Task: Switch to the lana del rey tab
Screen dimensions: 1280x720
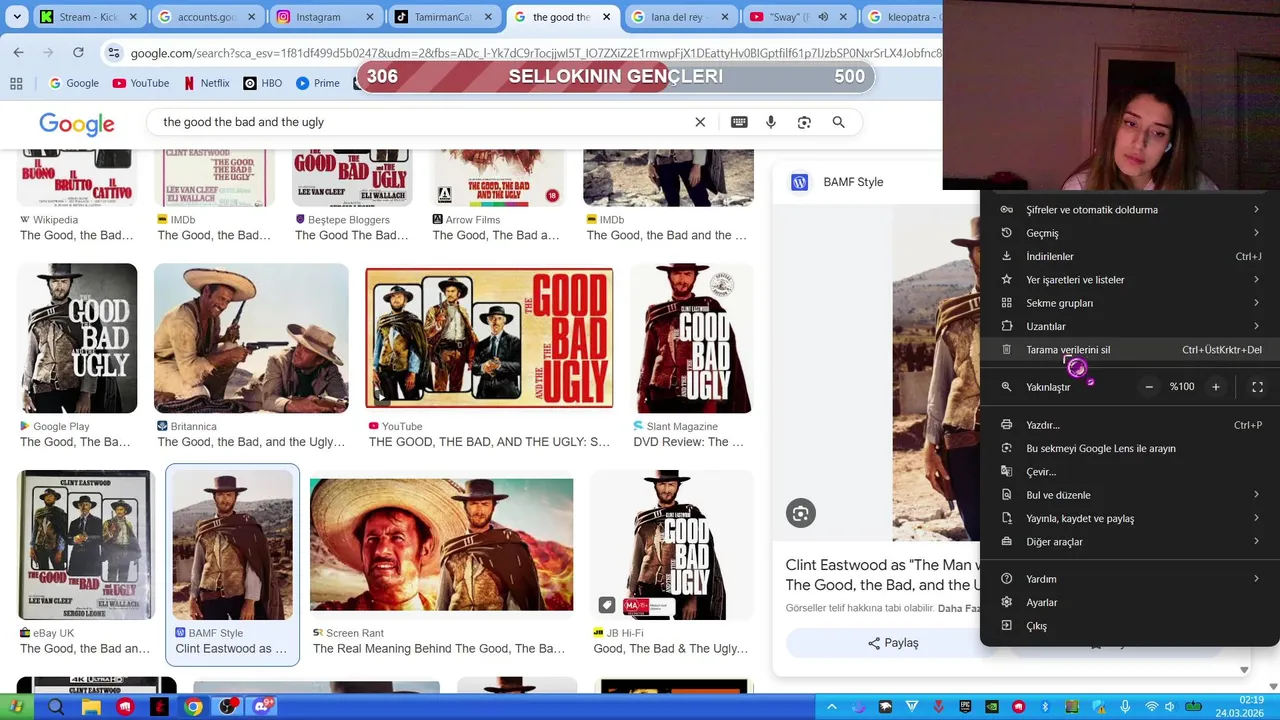Action: [x=680, y=17]
